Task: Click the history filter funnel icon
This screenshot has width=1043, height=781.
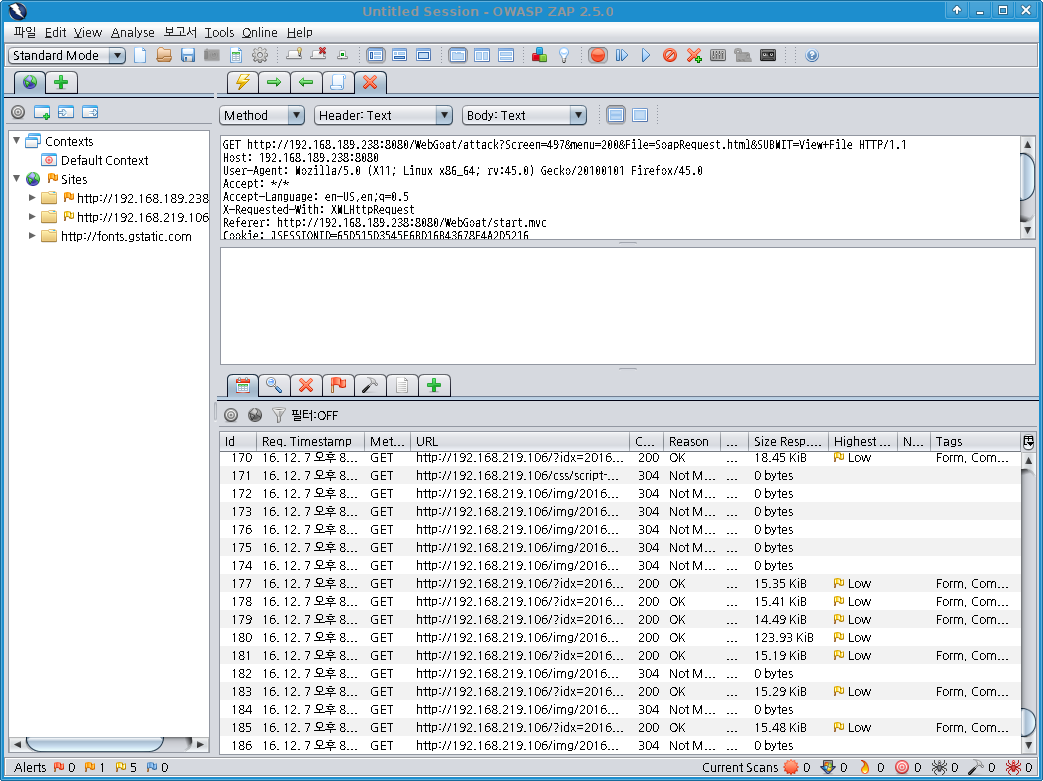Action: click(x=279, y=415)
